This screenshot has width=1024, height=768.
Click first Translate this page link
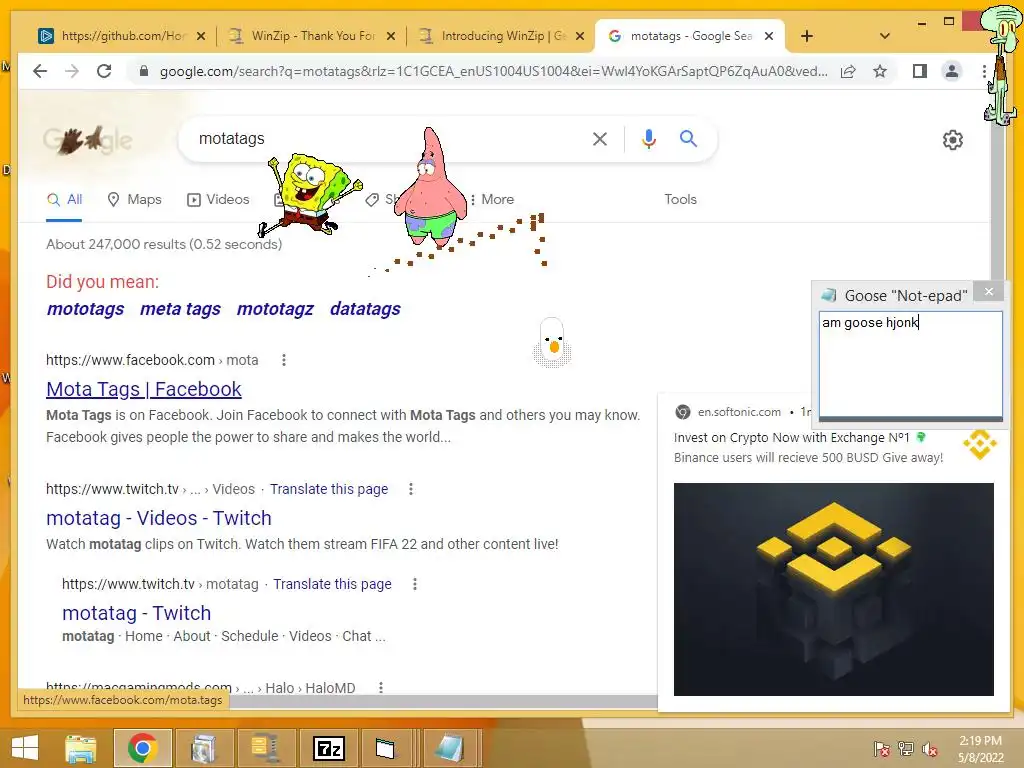[x=329, y=489]
